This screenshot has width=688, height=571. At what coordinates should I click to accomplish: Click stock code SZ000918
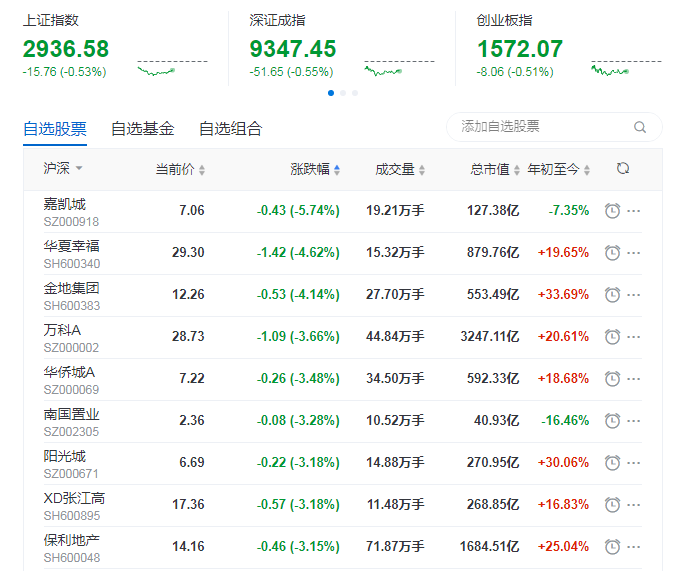pyautogui.click(x=71, y=222)
